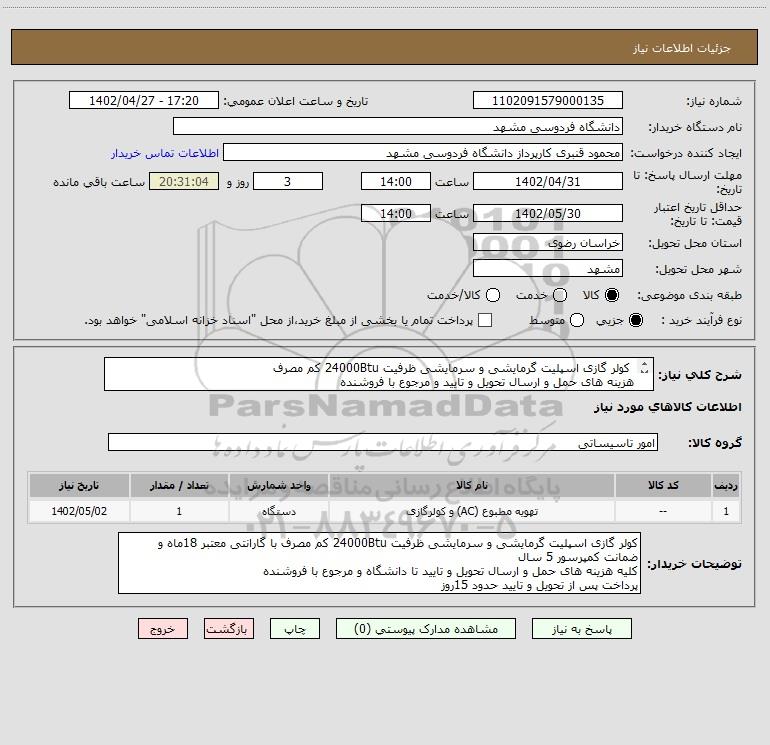The image size is (770, 745).
Task: Click the cell تهویه مطبوع (AC) و کولرگازی
Action: 471,511
